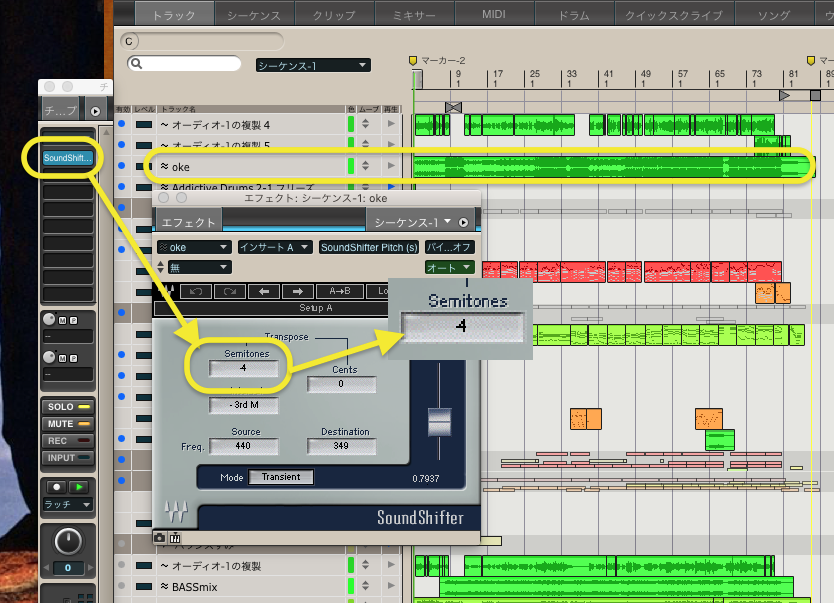834x603 pixels.
Task: Open the シーケンス-1 sequence dropdown
Action: [313, 65]
